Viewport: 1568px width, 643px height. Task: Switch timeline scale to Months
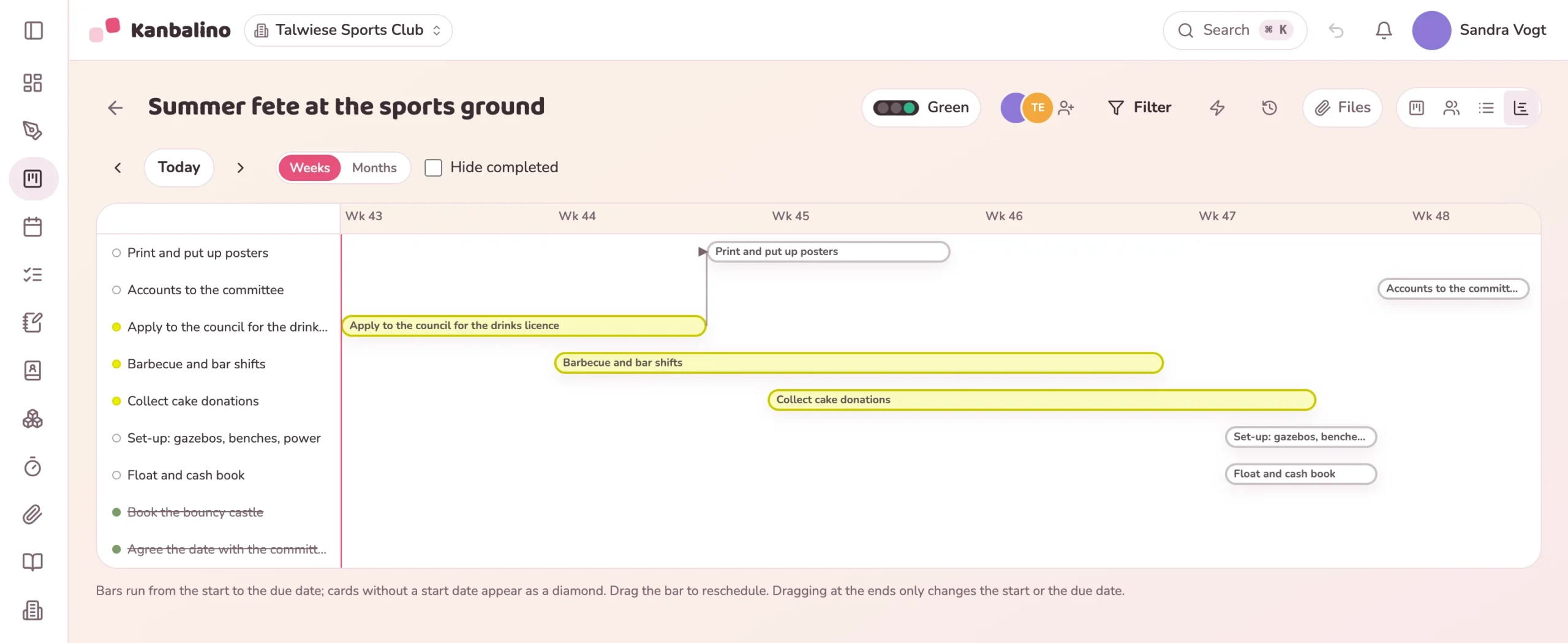coord(374,167)
